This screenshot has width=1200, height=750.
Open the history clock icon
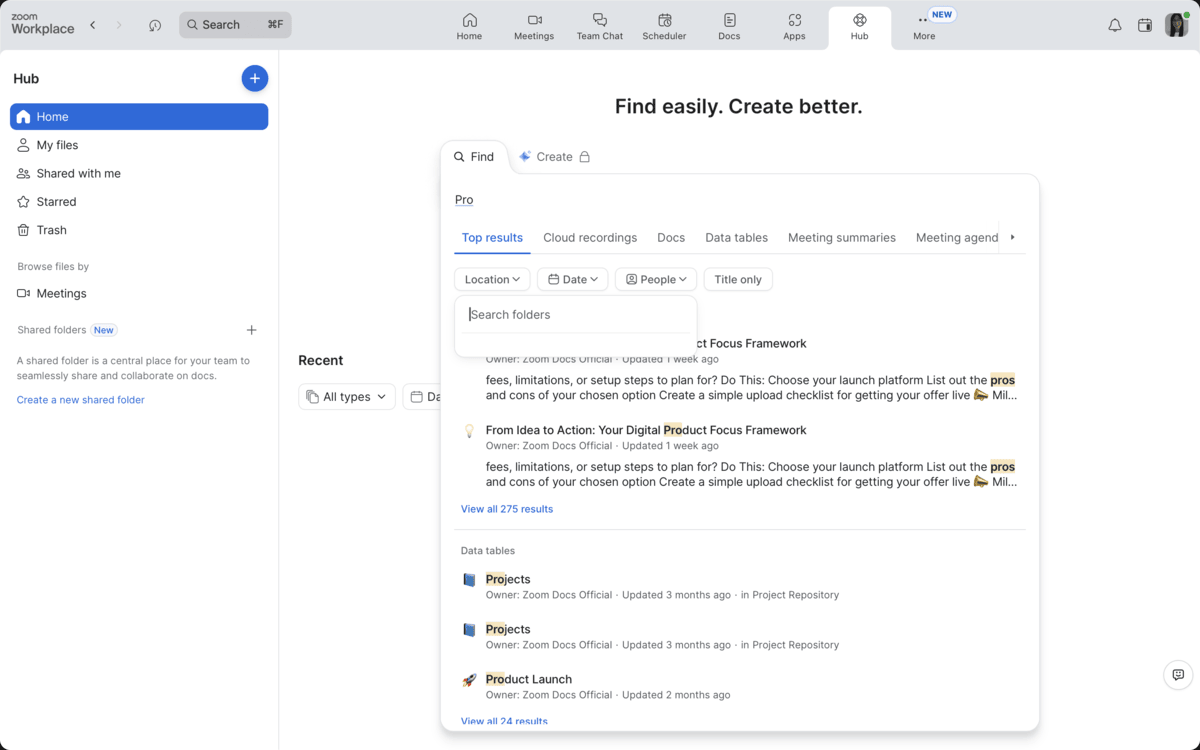pyautogui.click(x=155, y=25)
